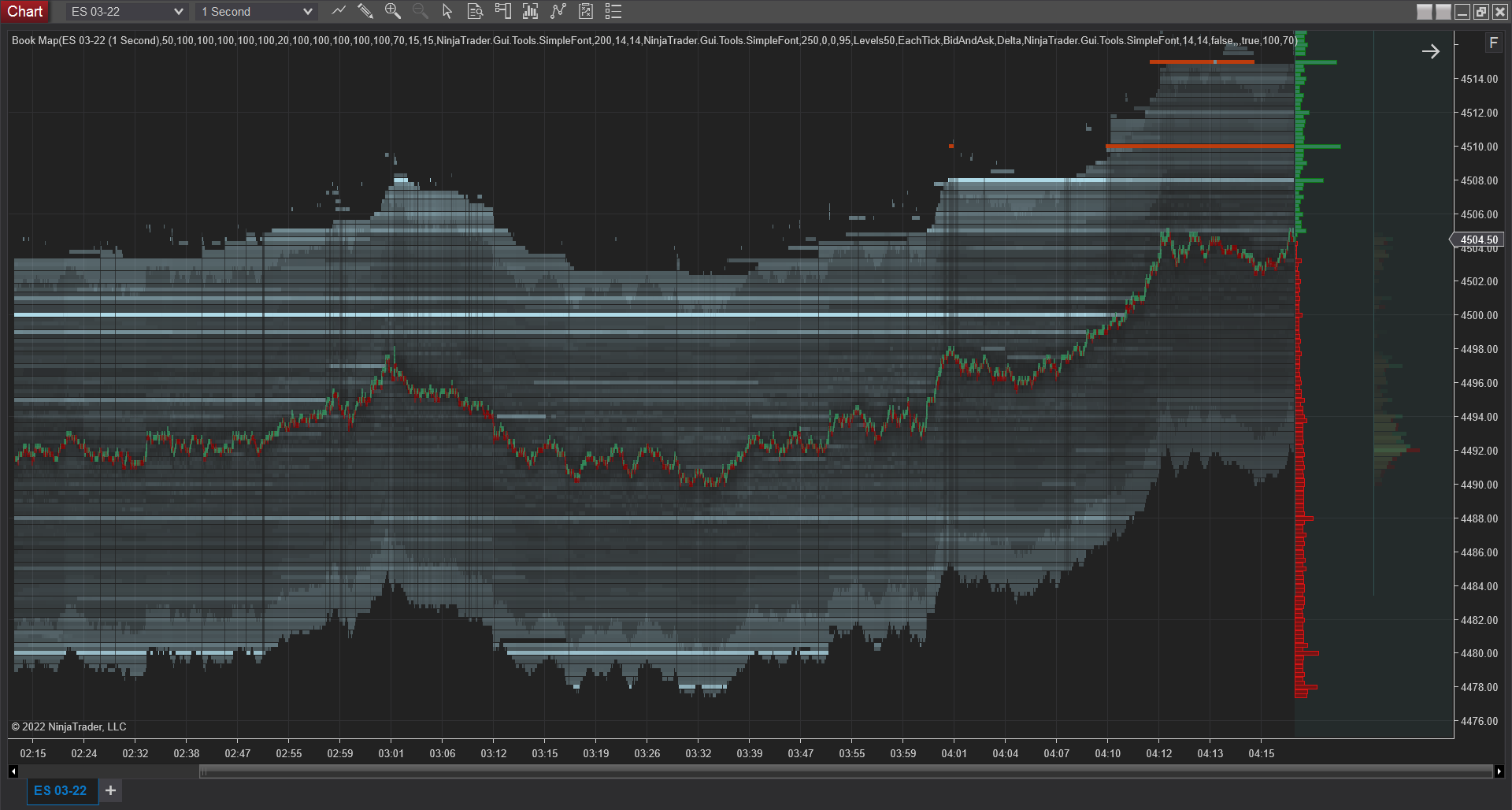Viewport: 1512px width, 810px height.
Task: Click the scrollbar left arrow
Action: pyautogui.click(x=13, y=771)
